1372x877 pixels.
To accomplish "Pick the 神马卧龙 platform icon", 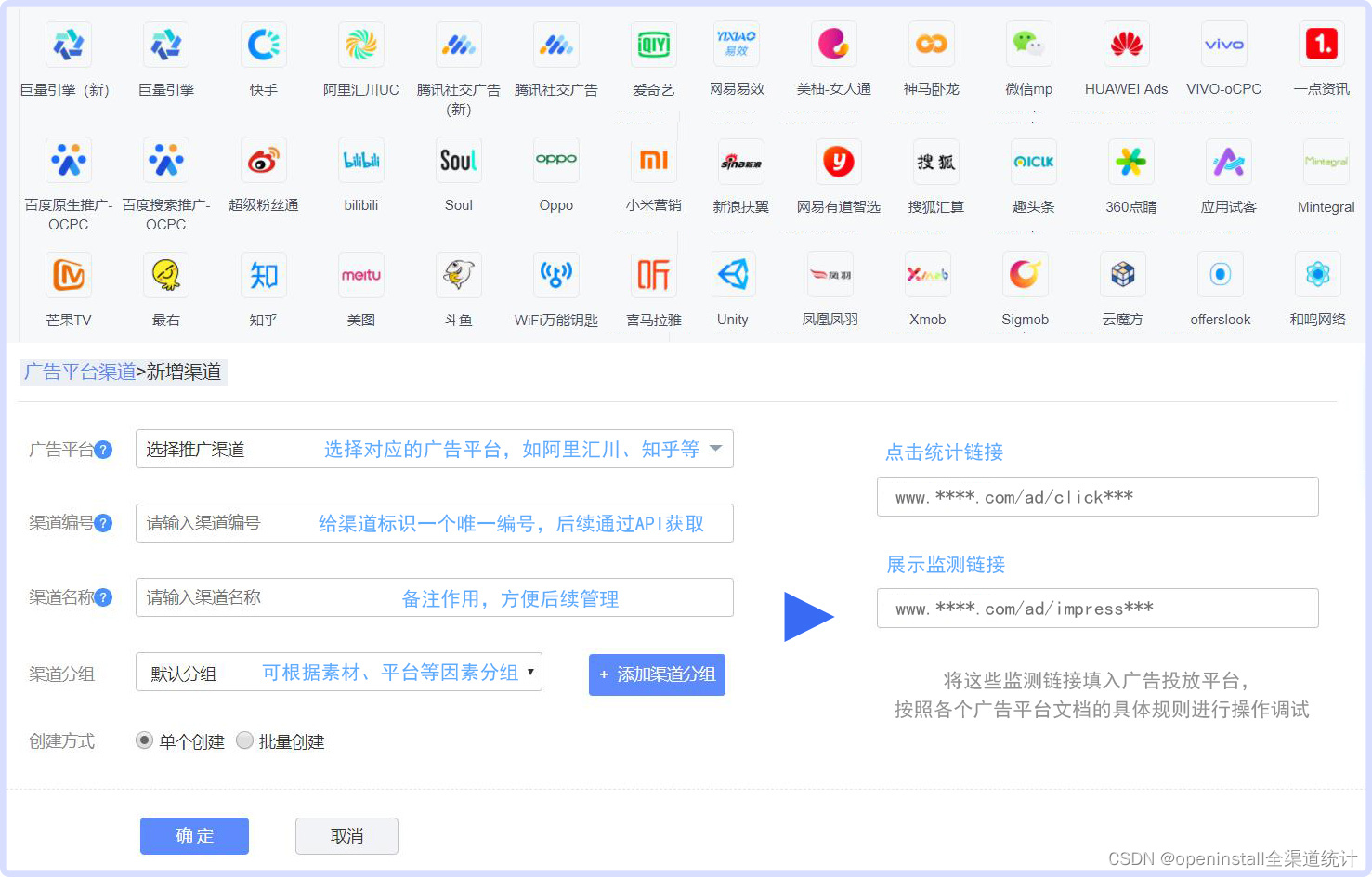I will click(x=932, y=44).
